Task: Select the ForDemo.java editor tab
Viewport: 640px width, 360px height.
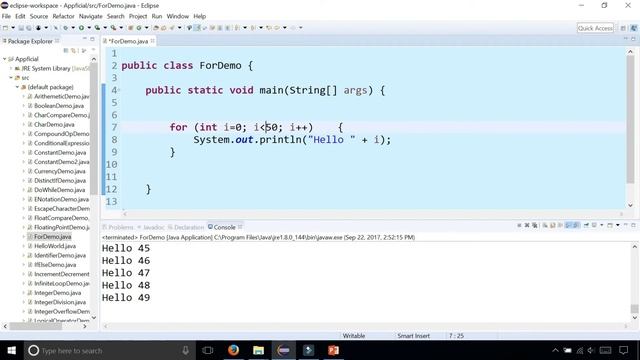Action: coord(128,41)
